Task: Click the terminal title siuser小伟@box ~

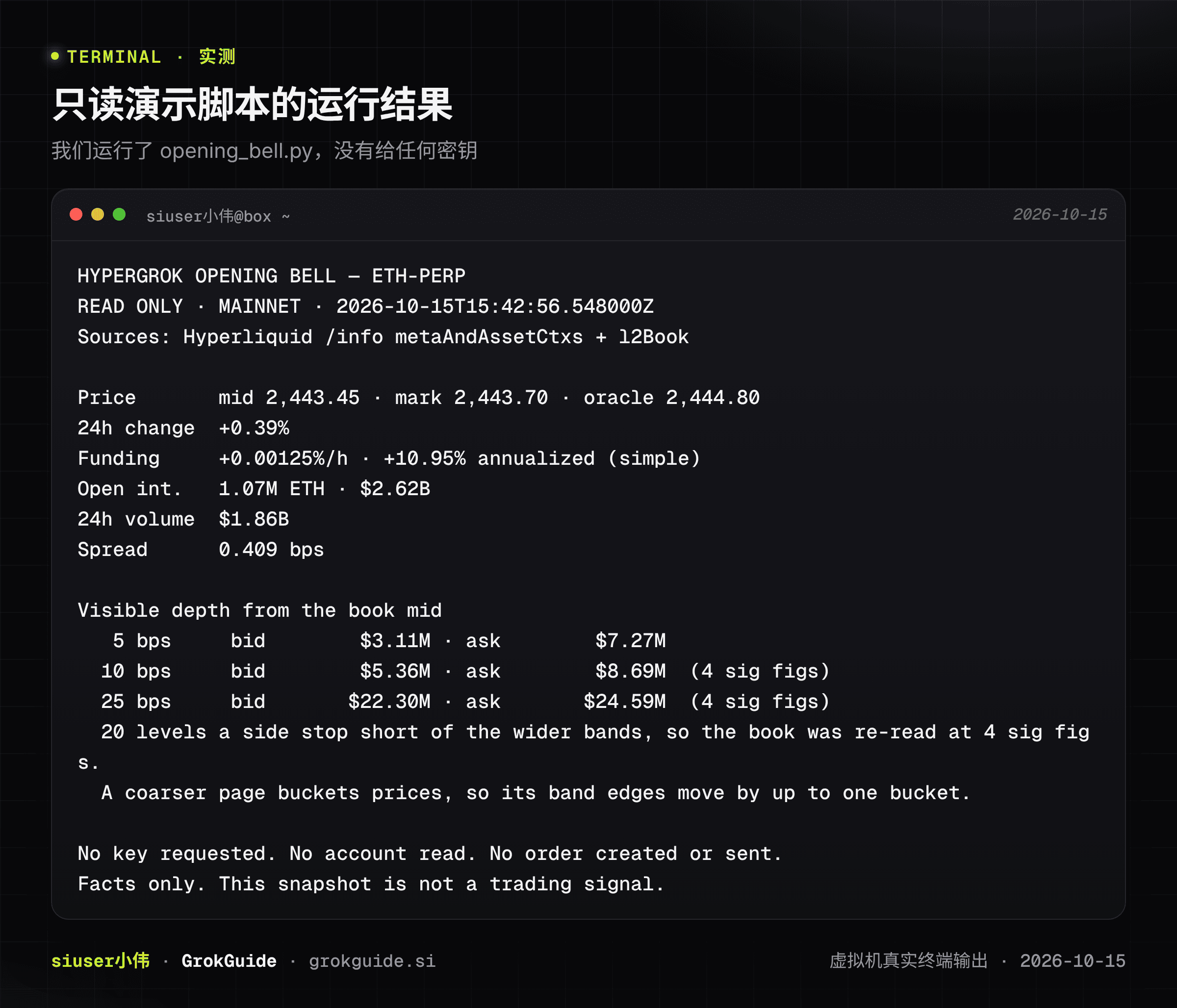Action: tap(218, 216)
